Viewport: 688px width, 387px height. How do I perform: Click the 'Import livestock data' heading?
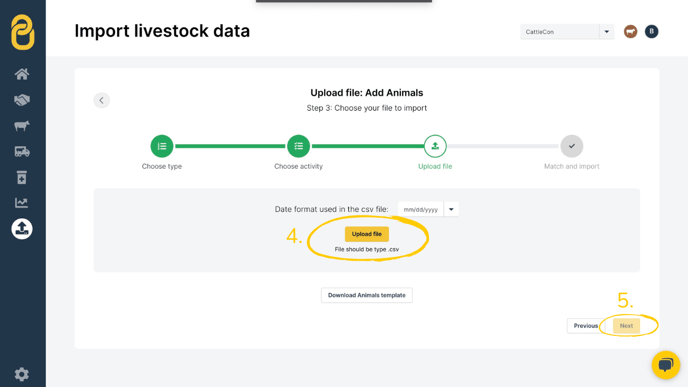click(x=162, y=31)
